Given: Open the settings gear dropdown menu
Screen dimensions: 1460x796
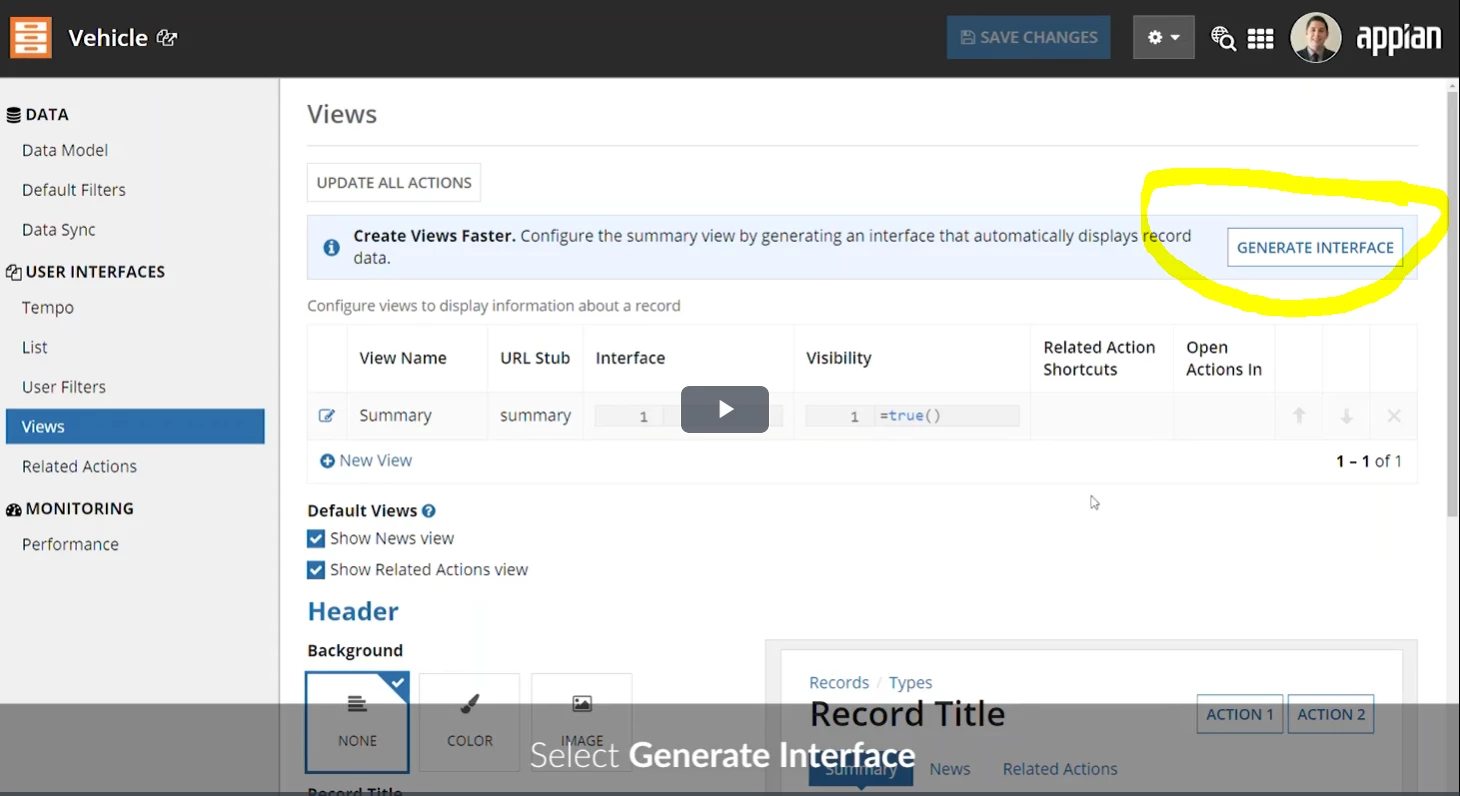Looking at the screenshot, I should (x=1163, y=37).
